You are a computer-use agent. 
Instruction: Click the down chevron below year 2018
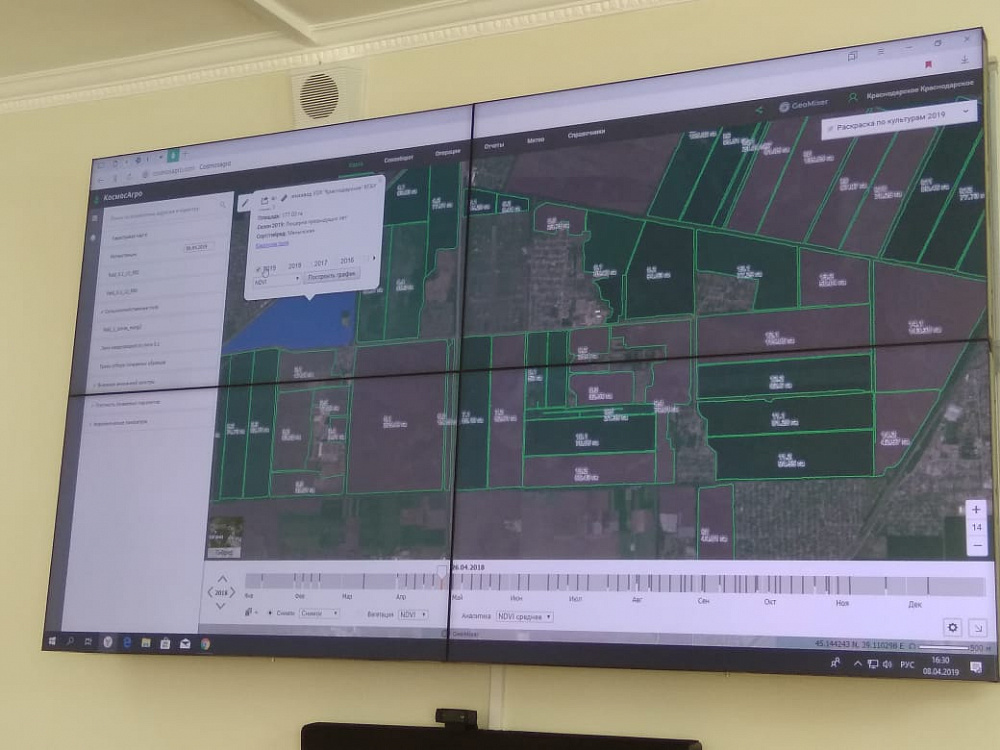(x=221, y=606)
